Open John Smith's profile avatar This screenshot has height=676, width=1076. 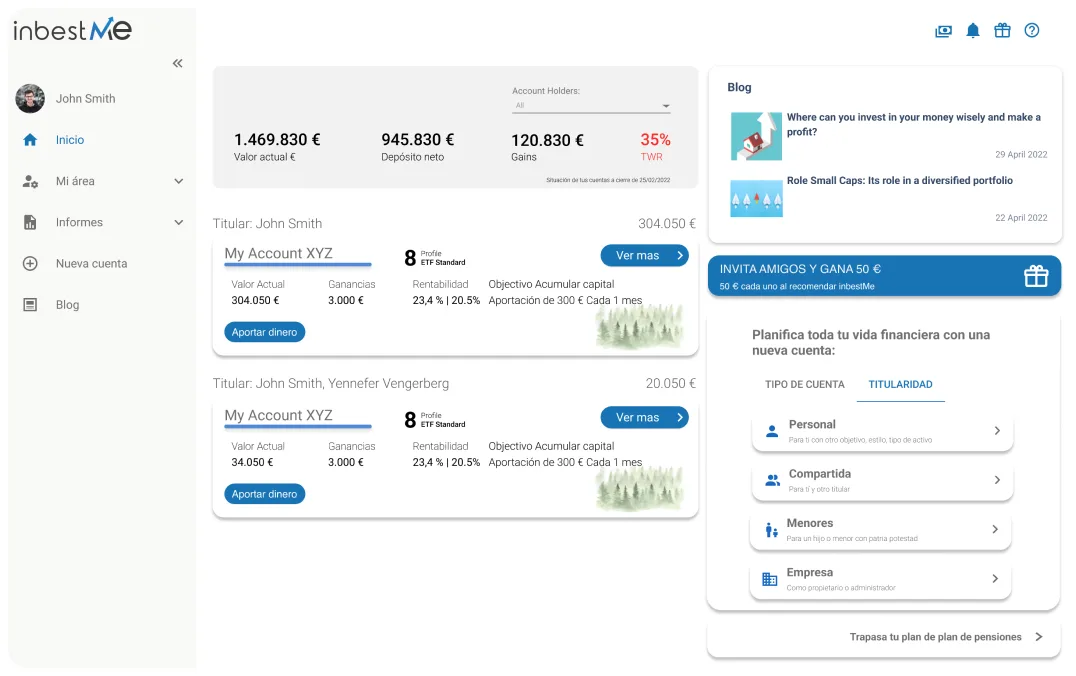coord(30,99)
